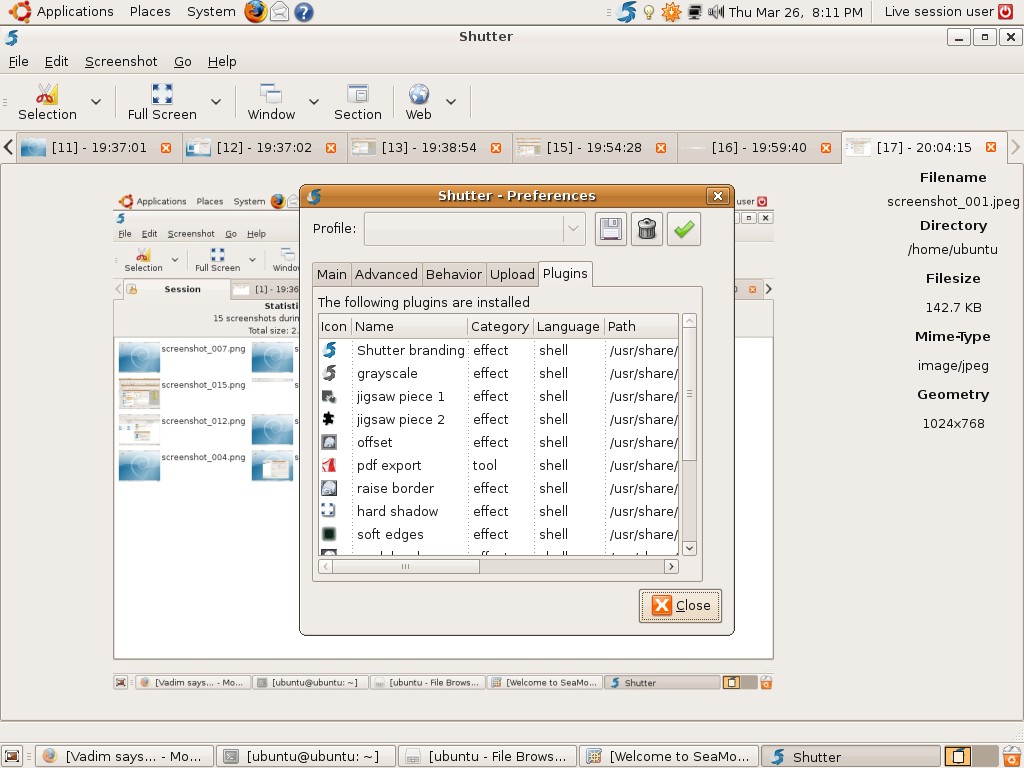
Task: Sort plugins by Language column header
Action: click(x=568, y=326)
